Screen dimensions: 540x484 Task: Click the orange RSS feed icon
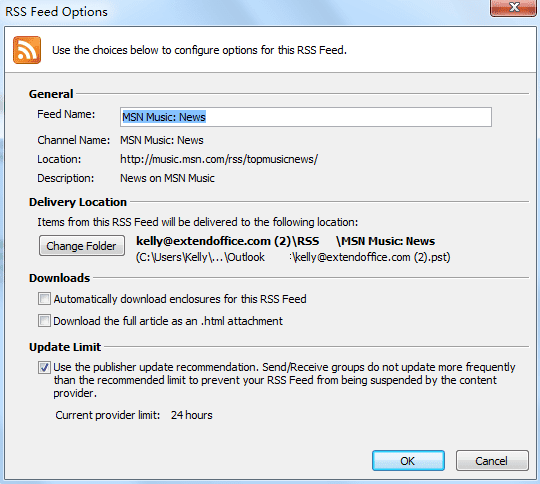[27, 50]
